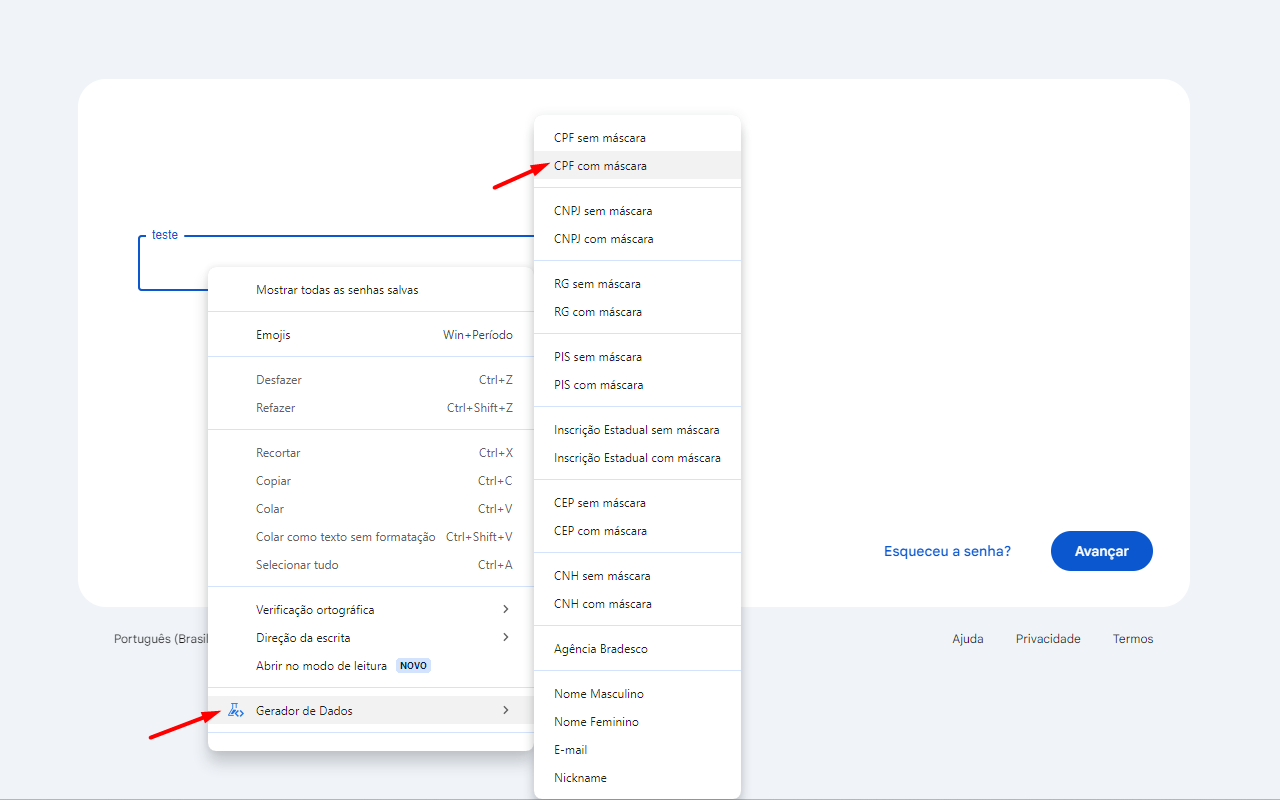
Task: Generate an E-mail value
Action: point(637,750)
